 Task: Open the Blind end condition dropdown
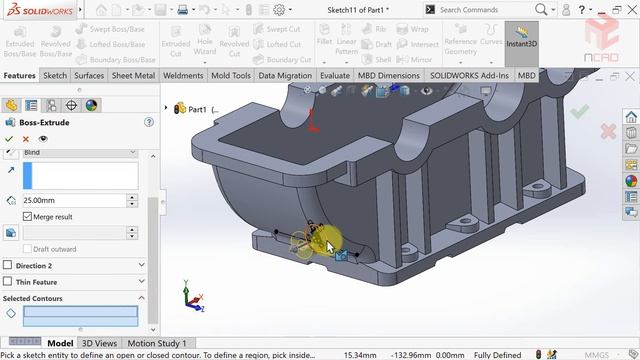(x=80, y=153)
